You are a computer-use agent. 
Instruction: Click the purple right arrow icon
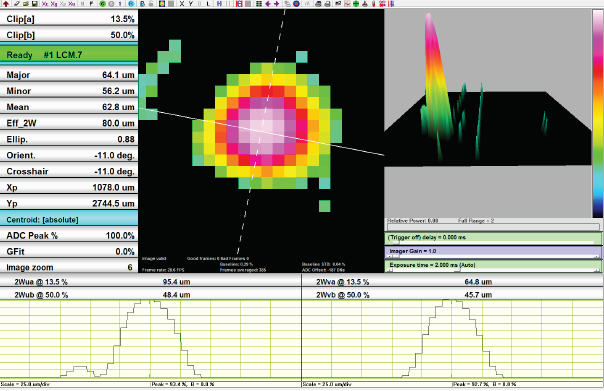pos(276,4)
